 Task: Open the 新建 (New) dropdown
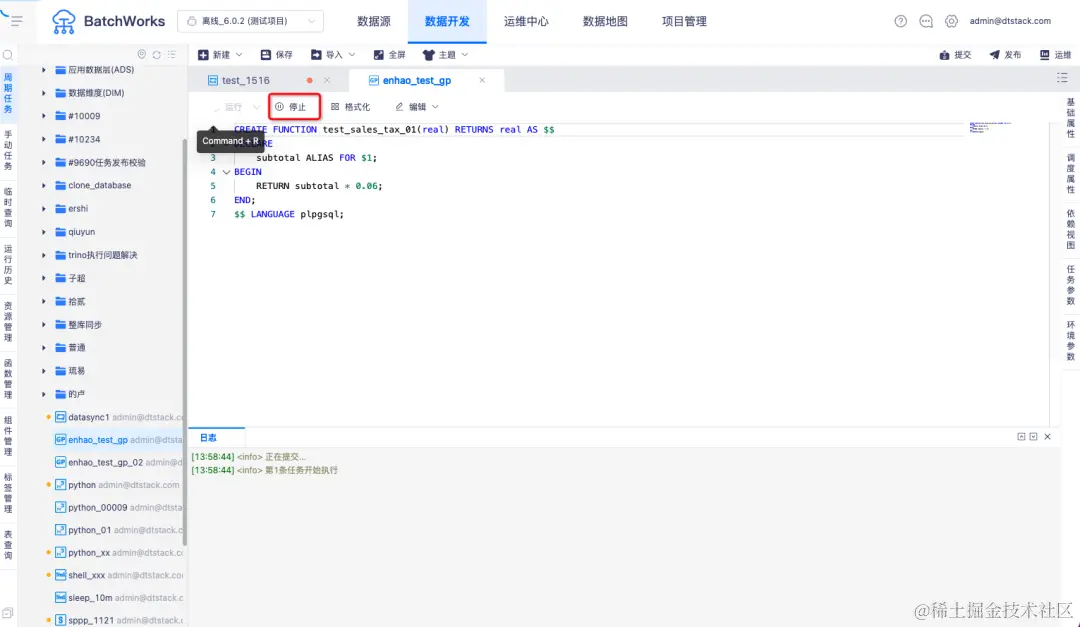(220, 54)
